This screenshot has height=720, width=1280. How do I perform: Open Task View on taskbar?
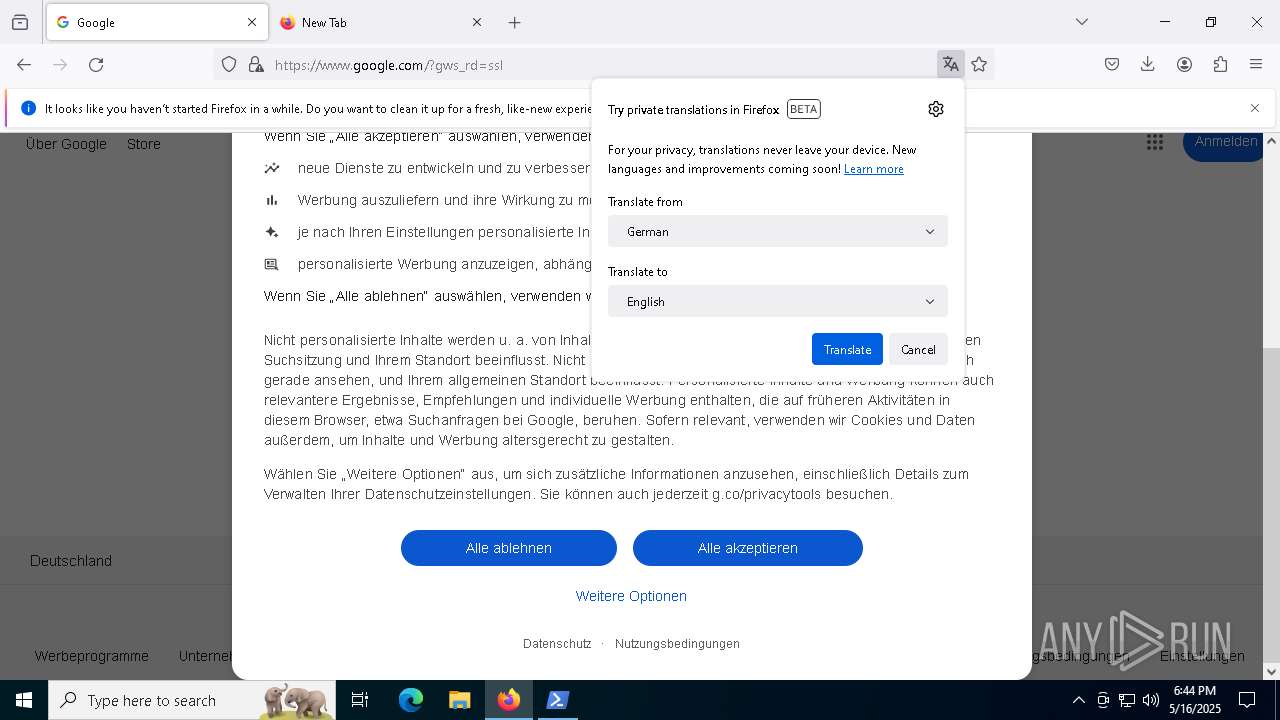360,700
